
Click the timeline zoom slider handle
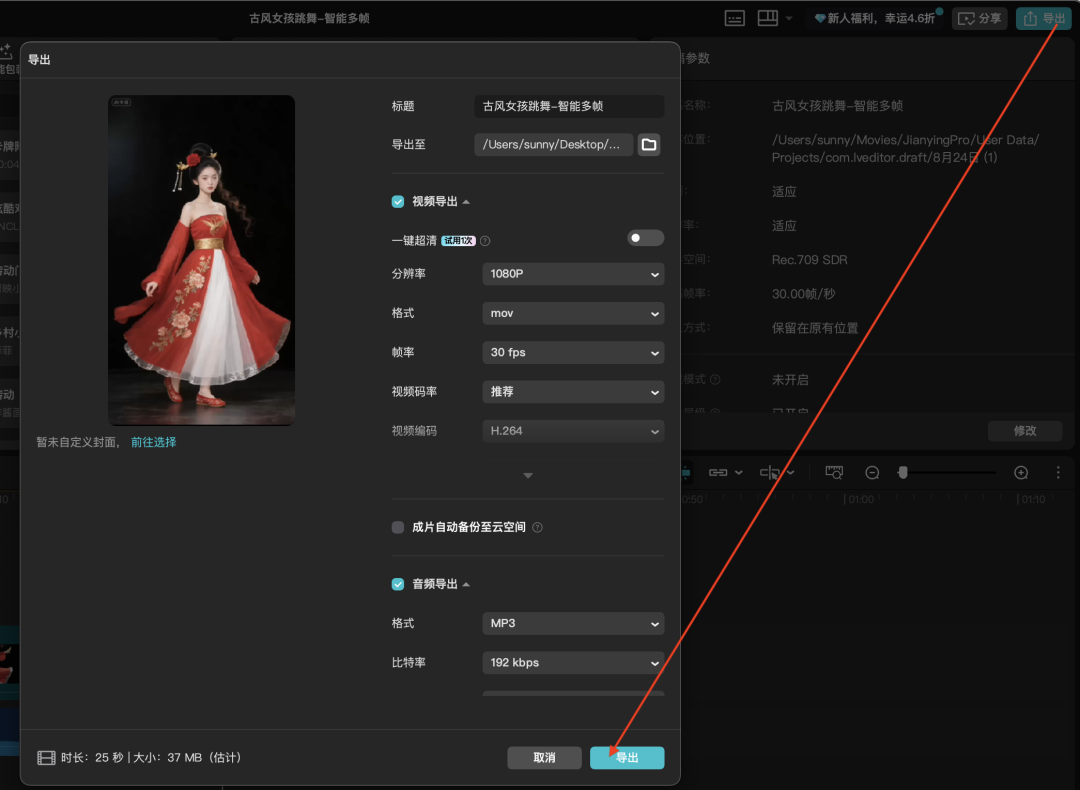click(903, 472)
